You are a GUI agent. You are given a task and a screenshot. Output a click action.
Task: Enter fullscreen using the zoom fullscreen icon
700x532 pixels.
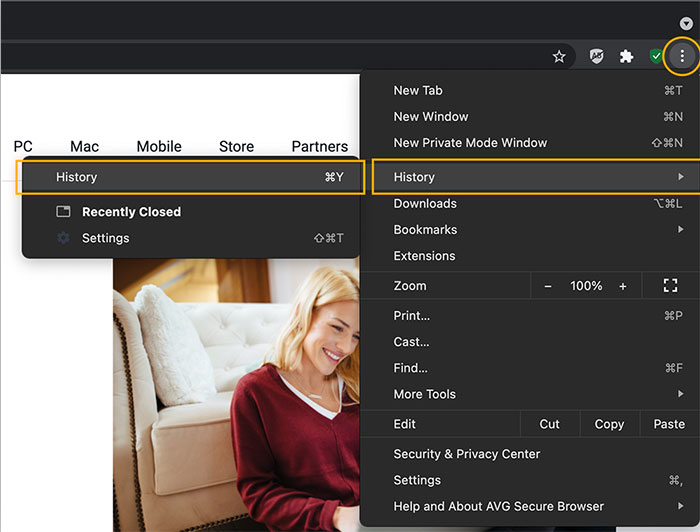point(670,286)
